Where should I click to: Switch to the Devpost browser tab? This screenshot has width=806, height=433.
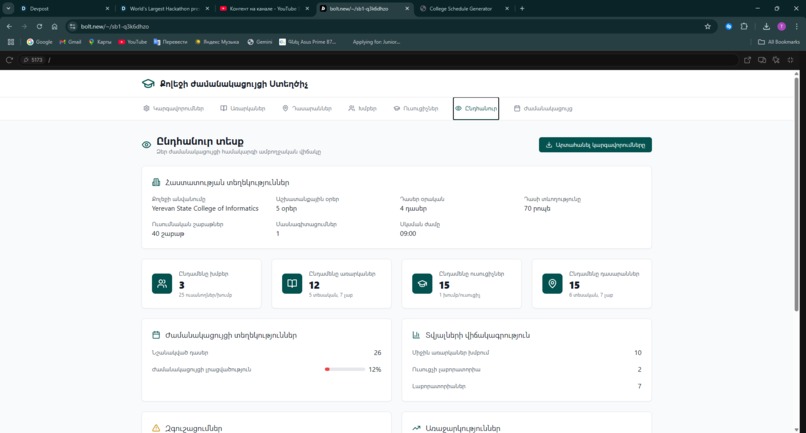pos(64,8)
